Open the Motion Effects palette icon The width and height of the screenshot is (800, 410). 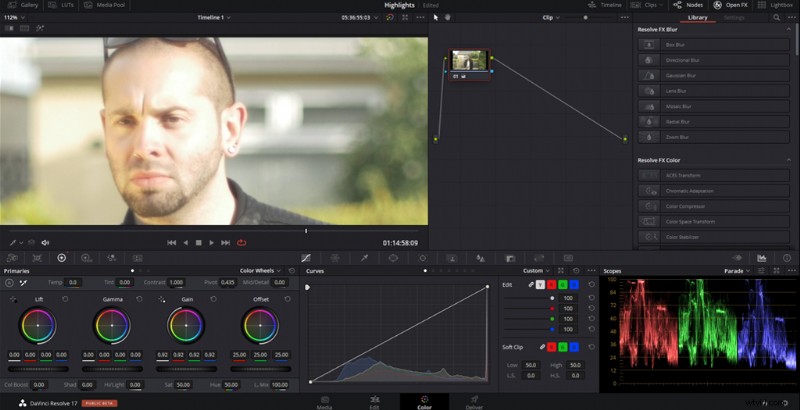point(137,258)
